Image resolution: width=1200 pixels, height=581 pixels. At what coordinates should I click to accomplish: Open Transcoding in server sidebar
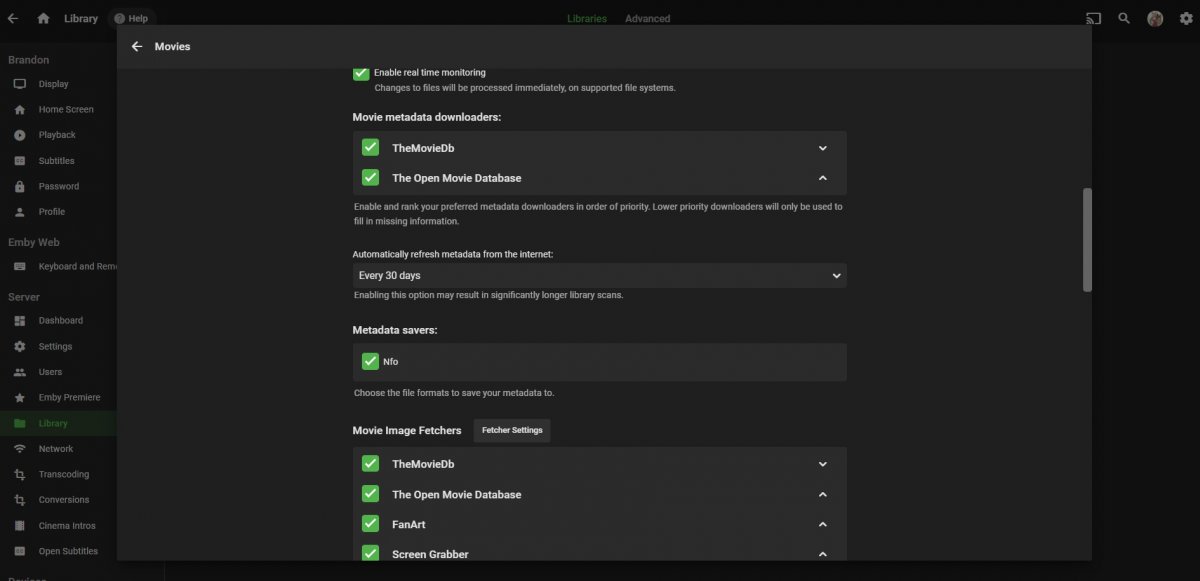(x=63, y=474)
